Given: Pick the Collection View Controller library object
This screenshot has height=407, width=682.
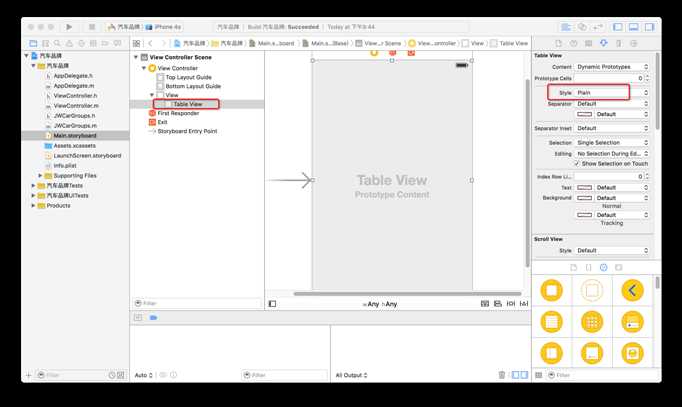Looking at the screenshot, I should pyautogui.click(x=592, y=322).
